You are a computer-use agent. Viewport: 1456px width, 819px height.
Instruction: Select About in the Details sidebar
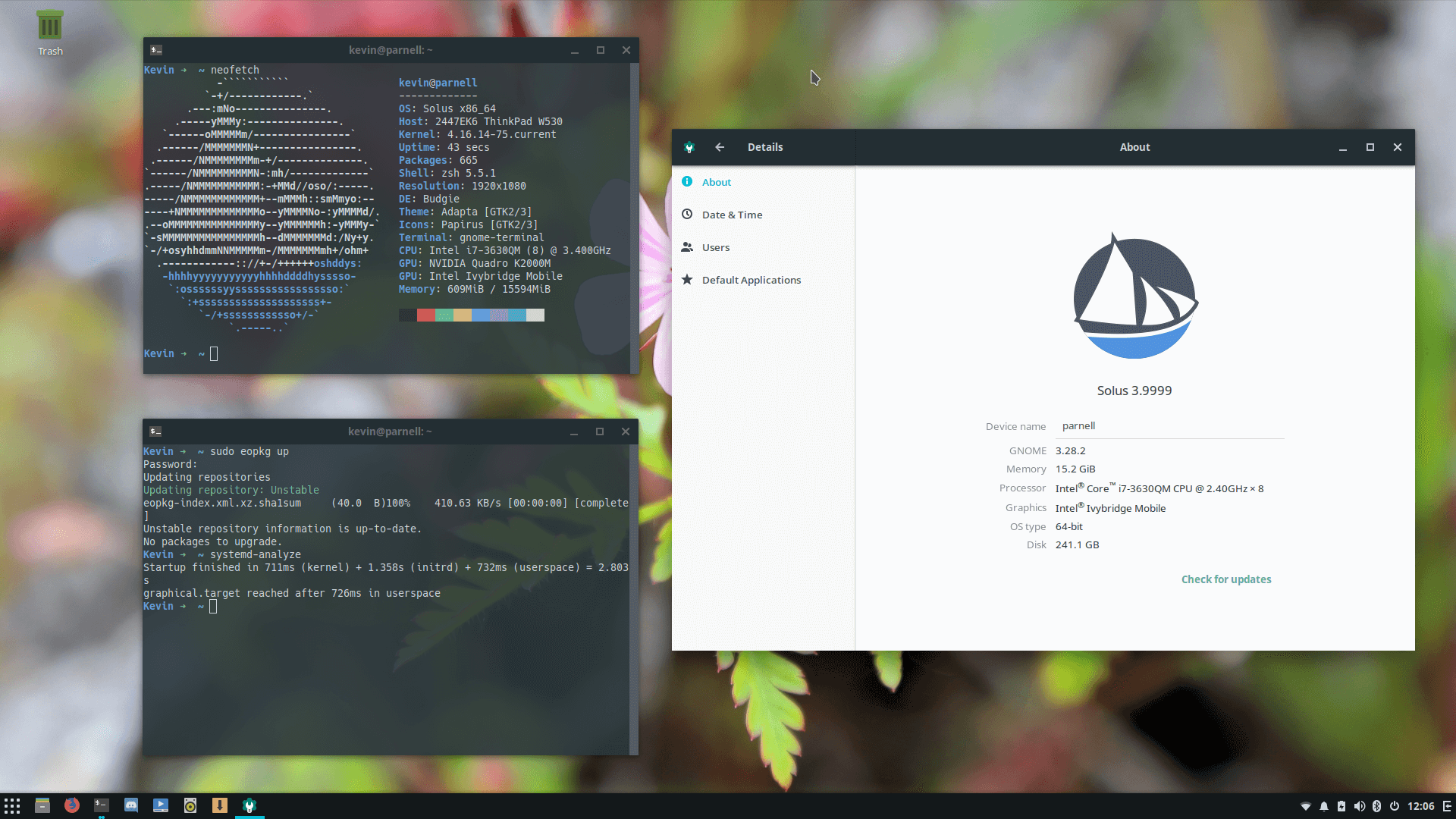(764, 182)
